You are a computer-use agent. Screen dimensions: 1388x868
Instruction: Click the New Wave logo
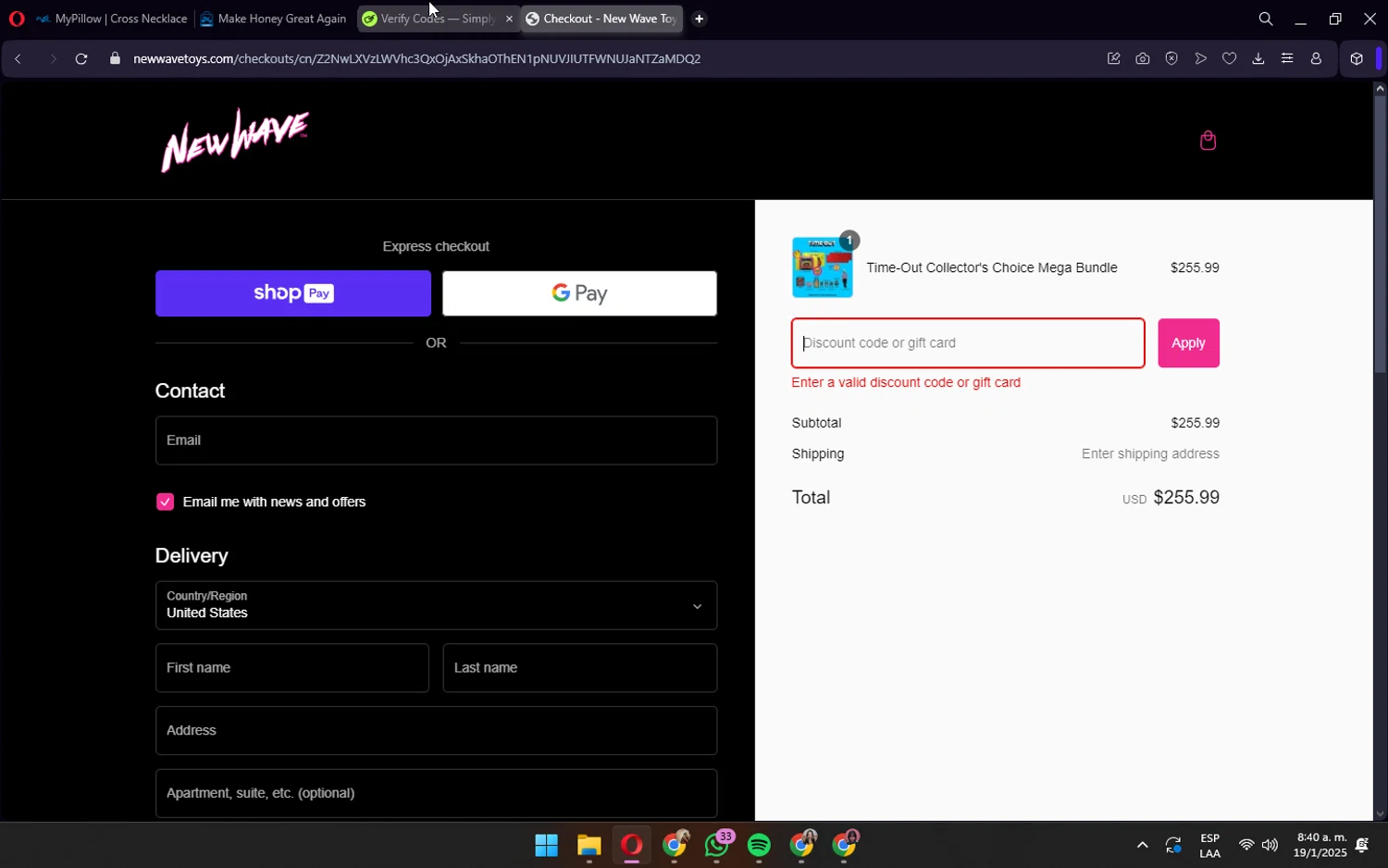coord(235,140)
